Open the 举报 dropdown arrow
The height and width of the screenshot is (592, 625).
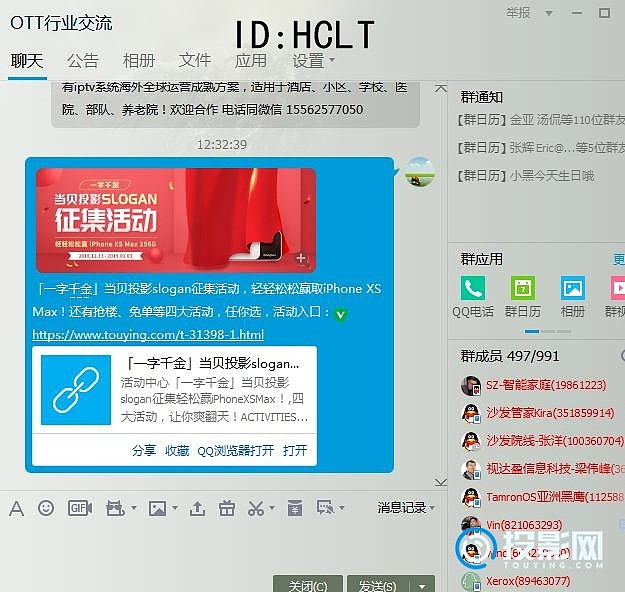pyautogui.click(x=549, y=14)
